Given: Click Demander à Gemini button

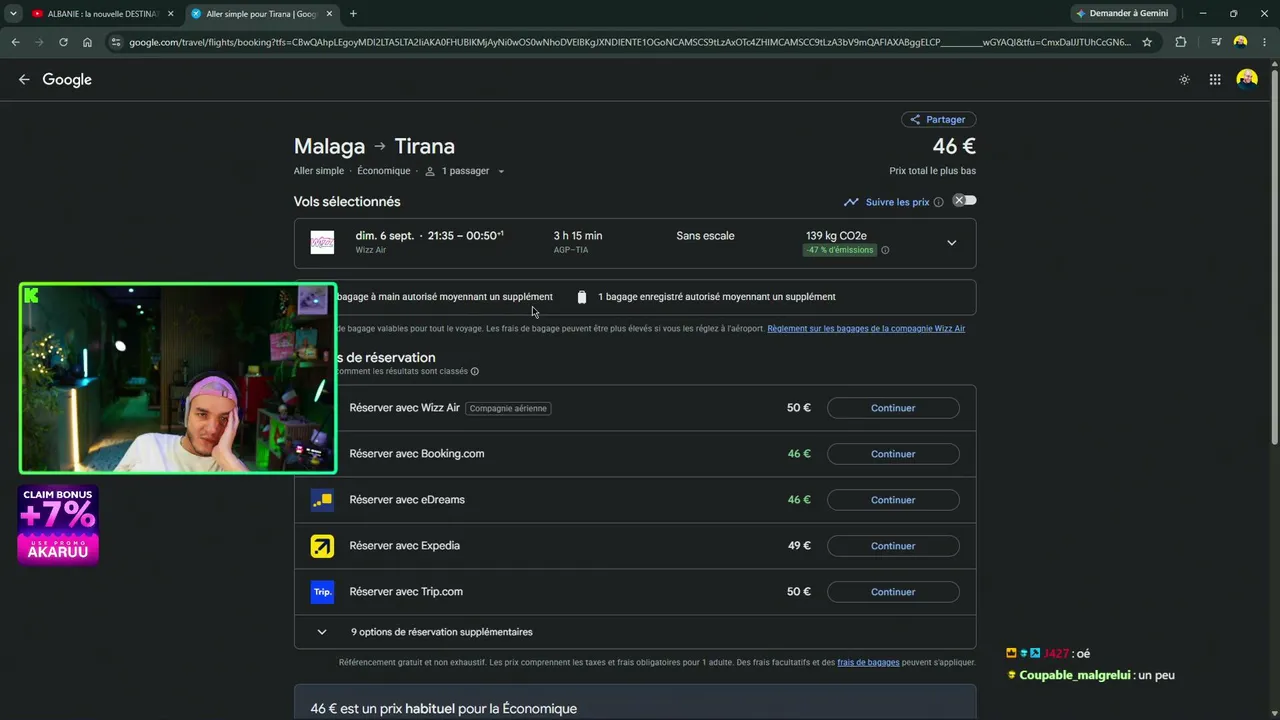Looking at the screenshot, I should tap(1123, 14).
